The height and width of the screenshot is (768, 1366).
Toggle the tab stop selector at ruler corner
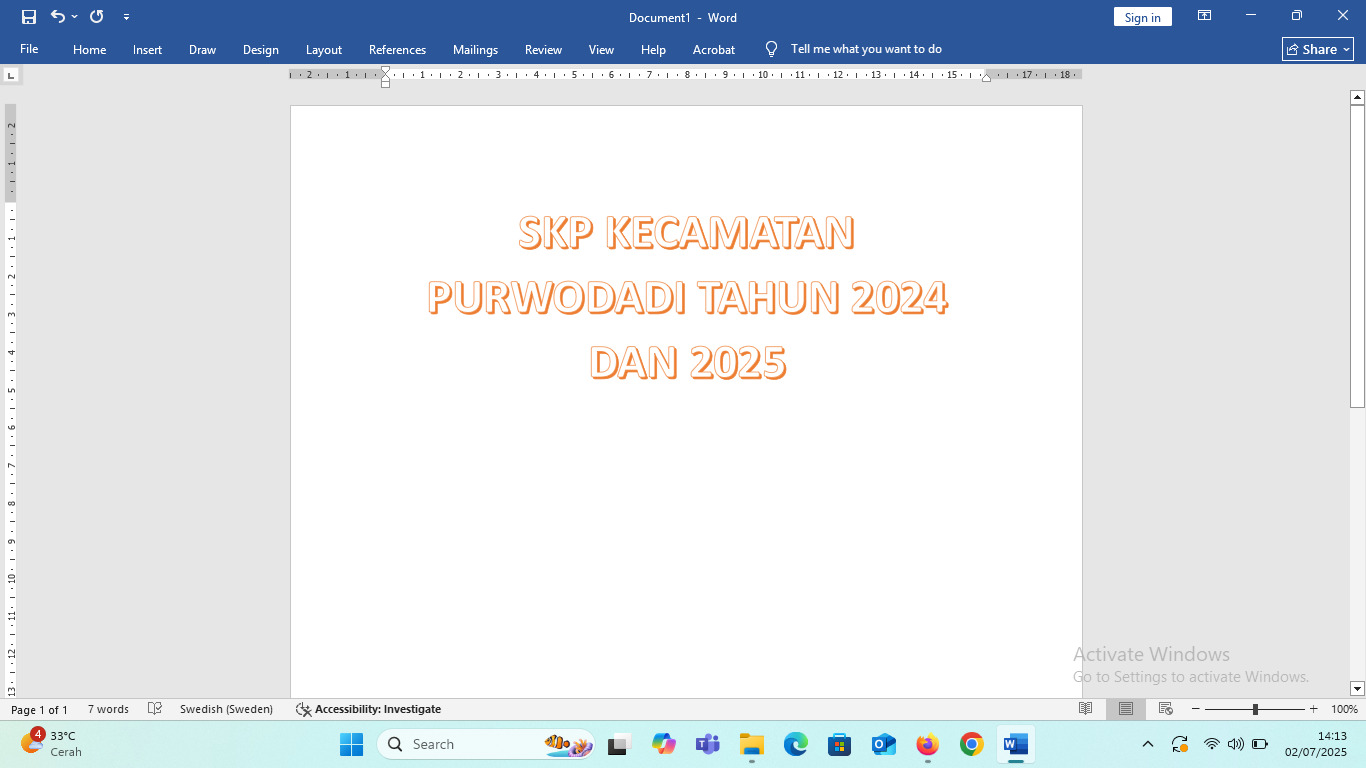pyautogui.click(x=11, y=75)
